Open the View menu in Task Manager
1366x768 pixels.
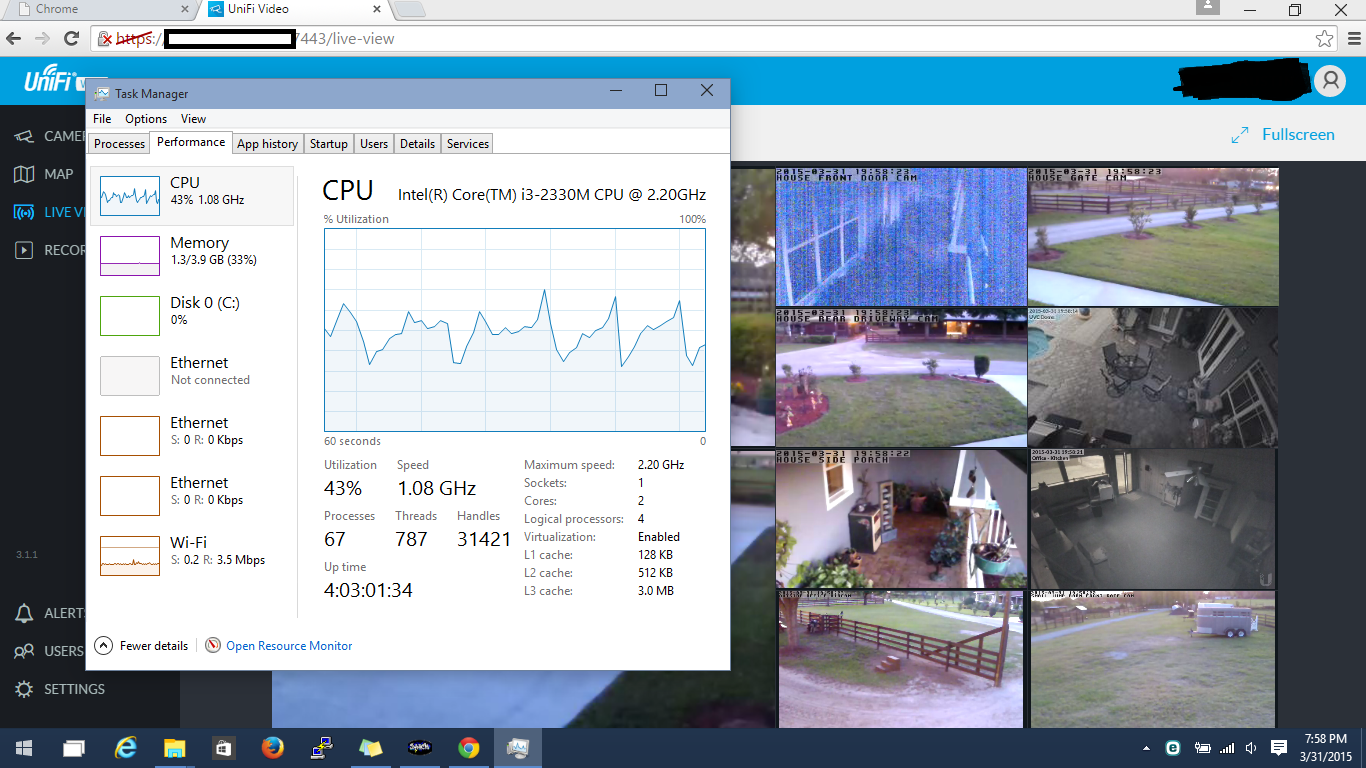[x=193, y=119]
